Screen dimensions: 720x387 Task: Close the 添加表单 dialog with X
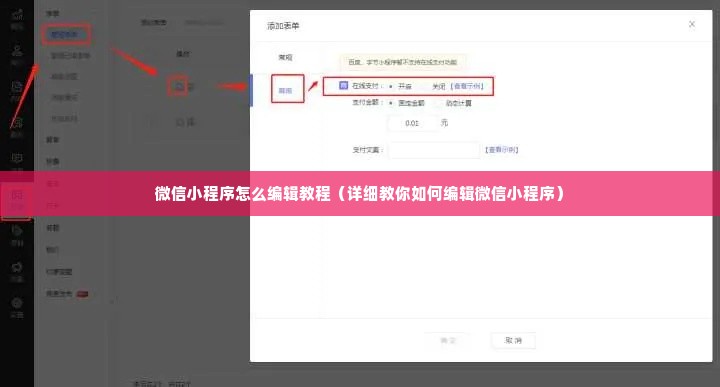click(x=692, y=24)
